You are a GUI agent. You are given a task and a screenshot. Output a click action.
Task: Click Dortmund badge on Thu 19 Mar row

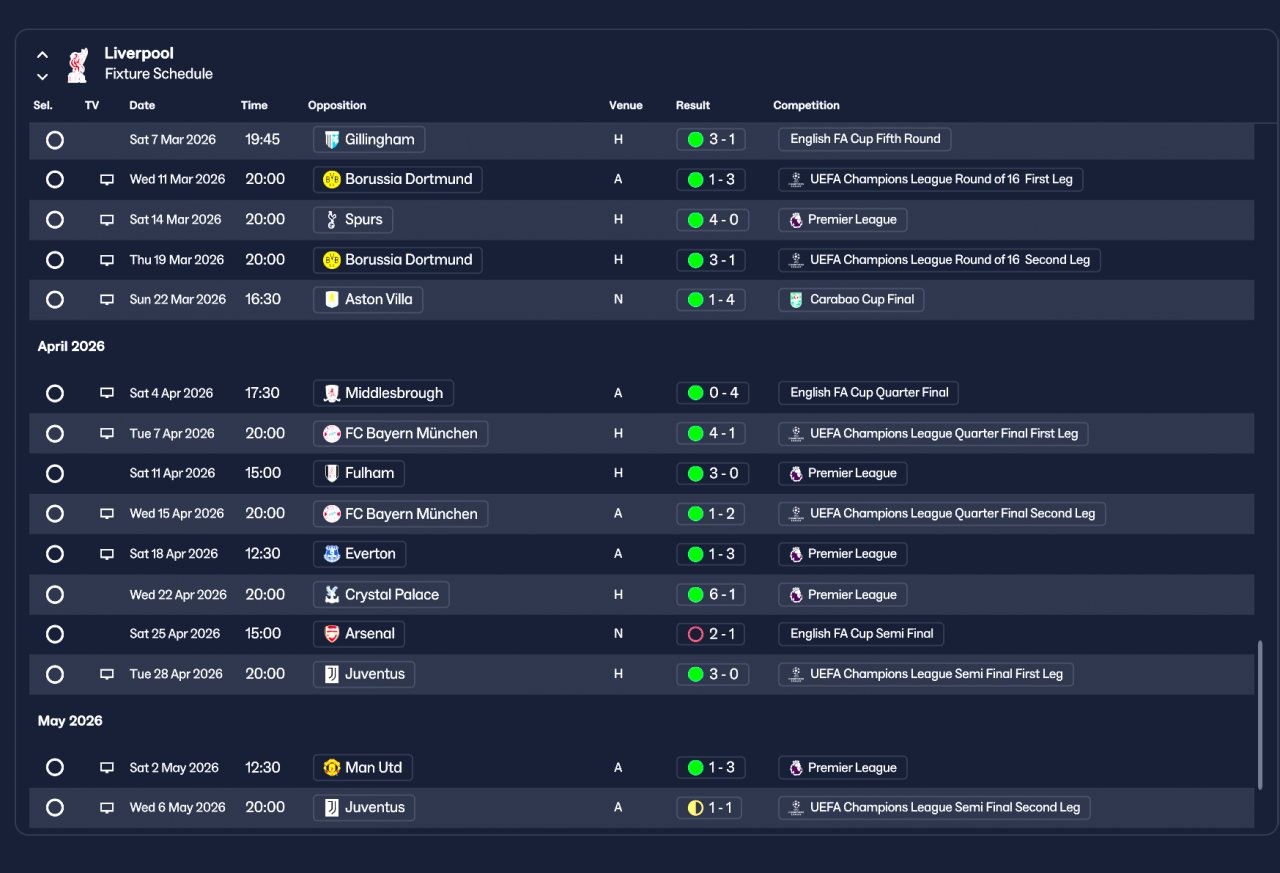(x=332, y=259)
